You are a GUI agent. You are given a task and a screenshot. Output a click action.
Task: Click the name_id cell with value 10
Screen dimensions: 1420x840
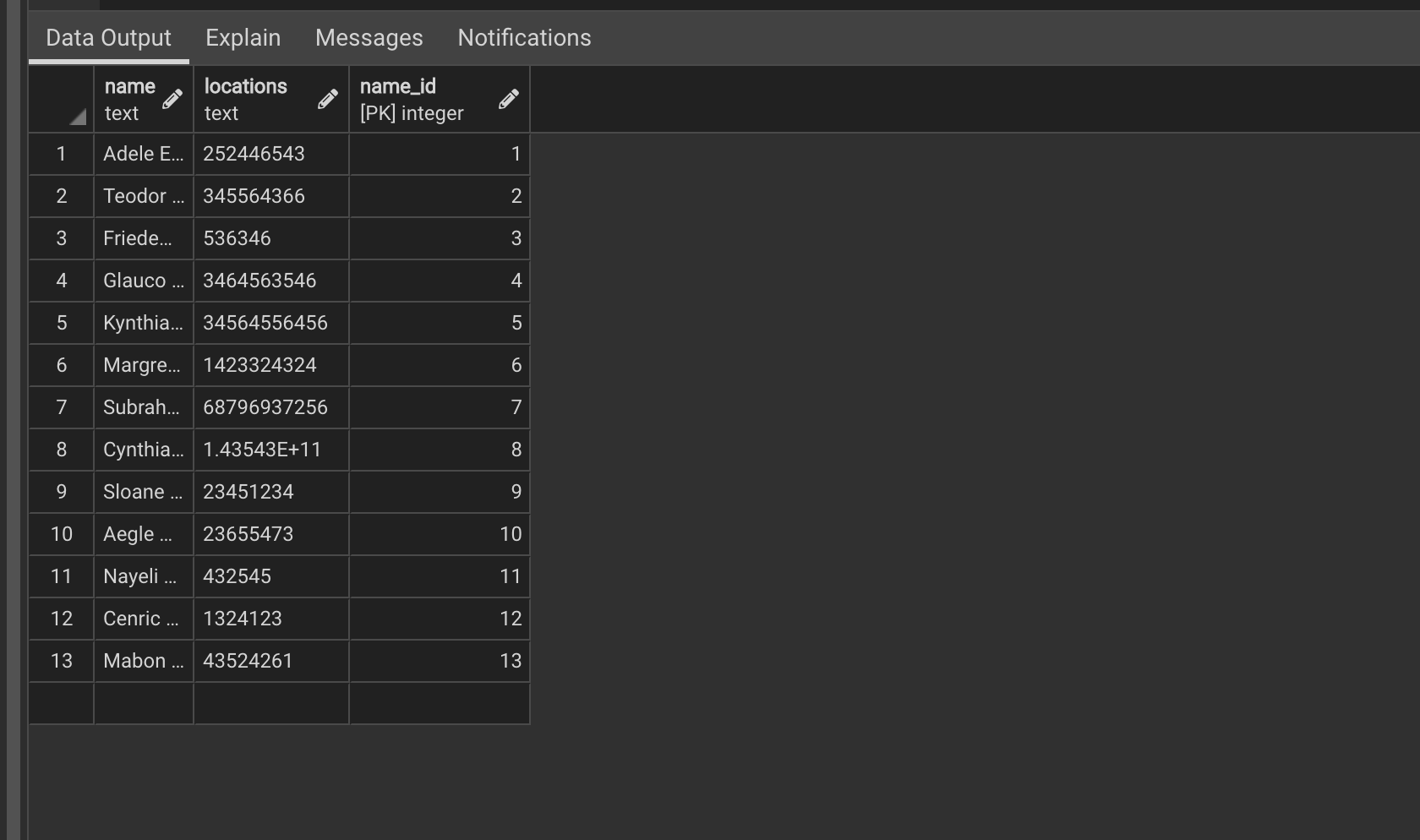pyautogui.click(x=440, y=534)
